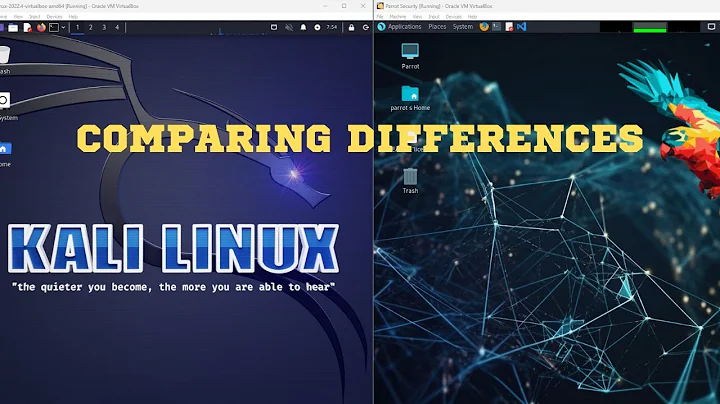Image resolution: width=720 pixels, height=404 pixels.
Task: Open notifications bell in Kali panel
Action: point(303,28)
